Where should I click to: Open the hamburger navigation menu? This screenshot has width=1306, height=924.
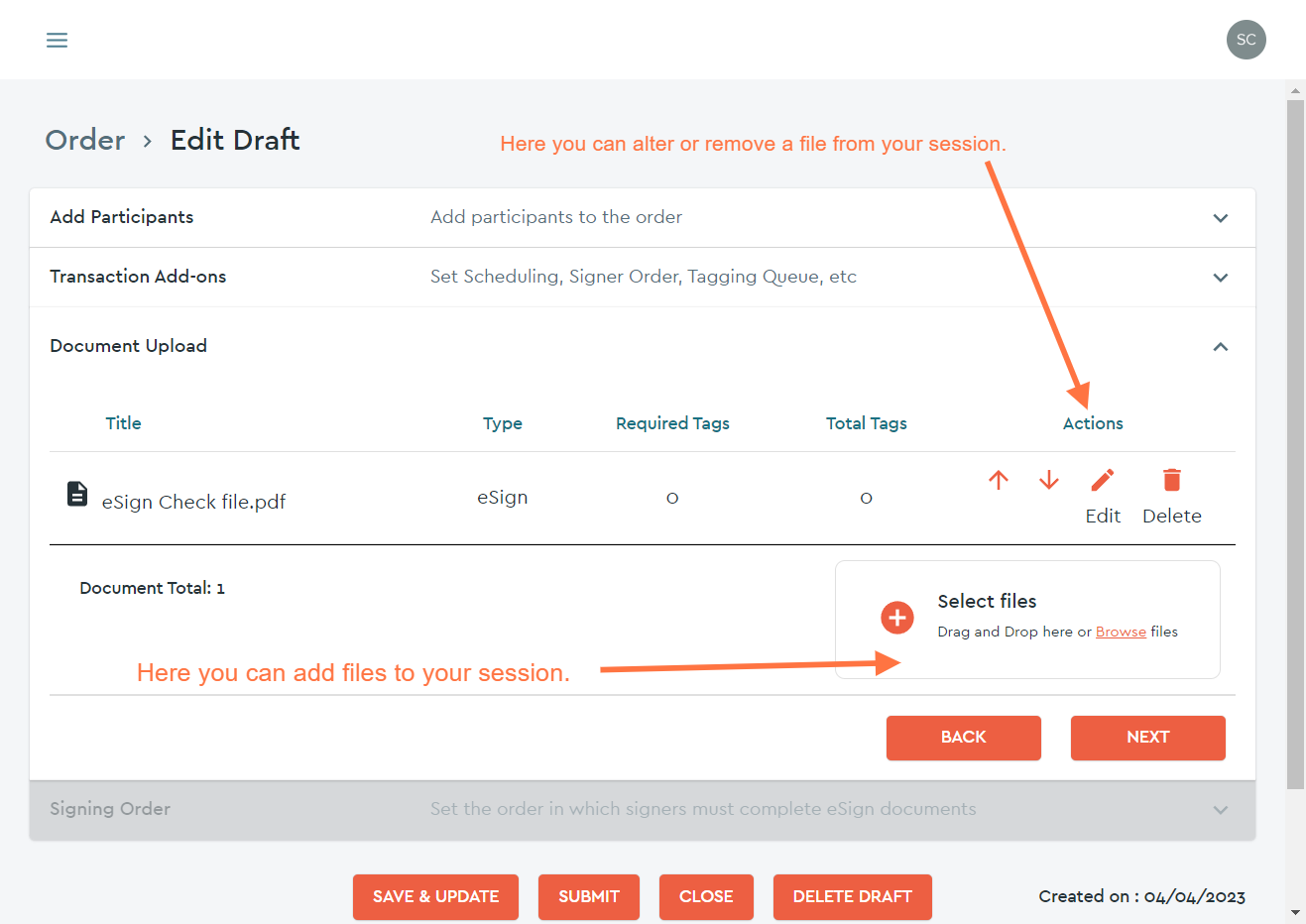pyautogui.click(x=58, y=40)
